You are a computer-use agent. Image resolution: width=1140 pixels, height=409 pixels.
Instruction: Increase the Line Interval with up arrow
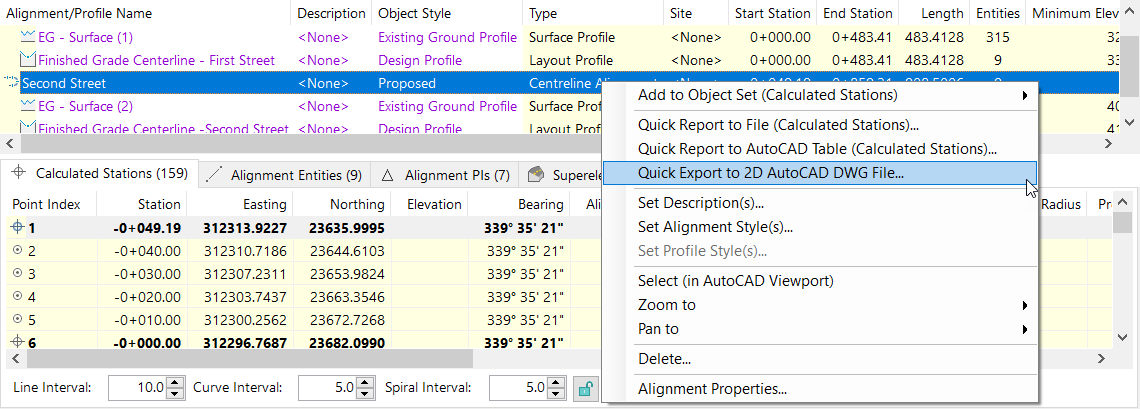pyautogui.click(x=176, y=382)
